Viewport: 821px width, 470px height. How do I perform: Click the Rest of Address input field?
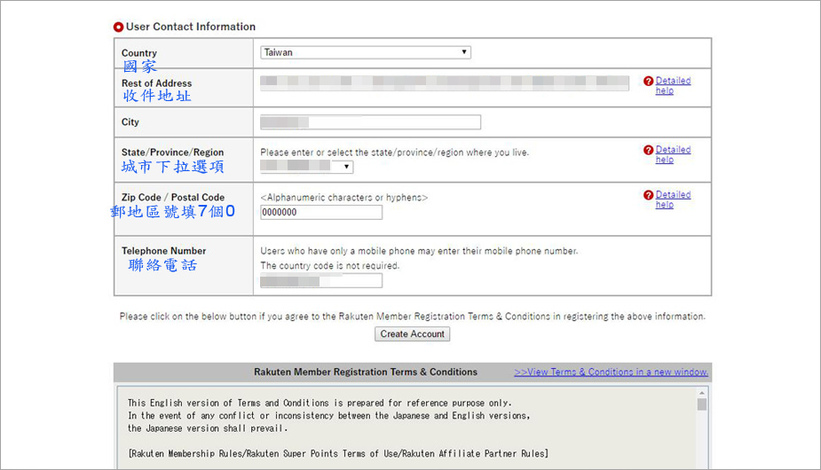click(444, 82)
